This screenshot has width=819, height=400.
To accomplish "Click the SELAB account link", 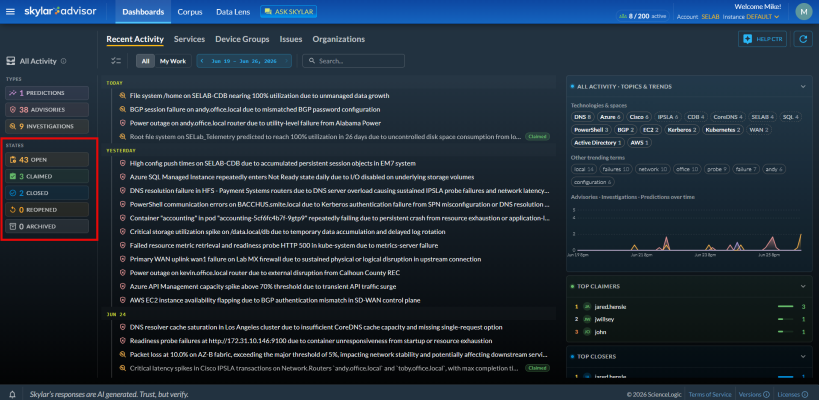I will tap(710, 17).
